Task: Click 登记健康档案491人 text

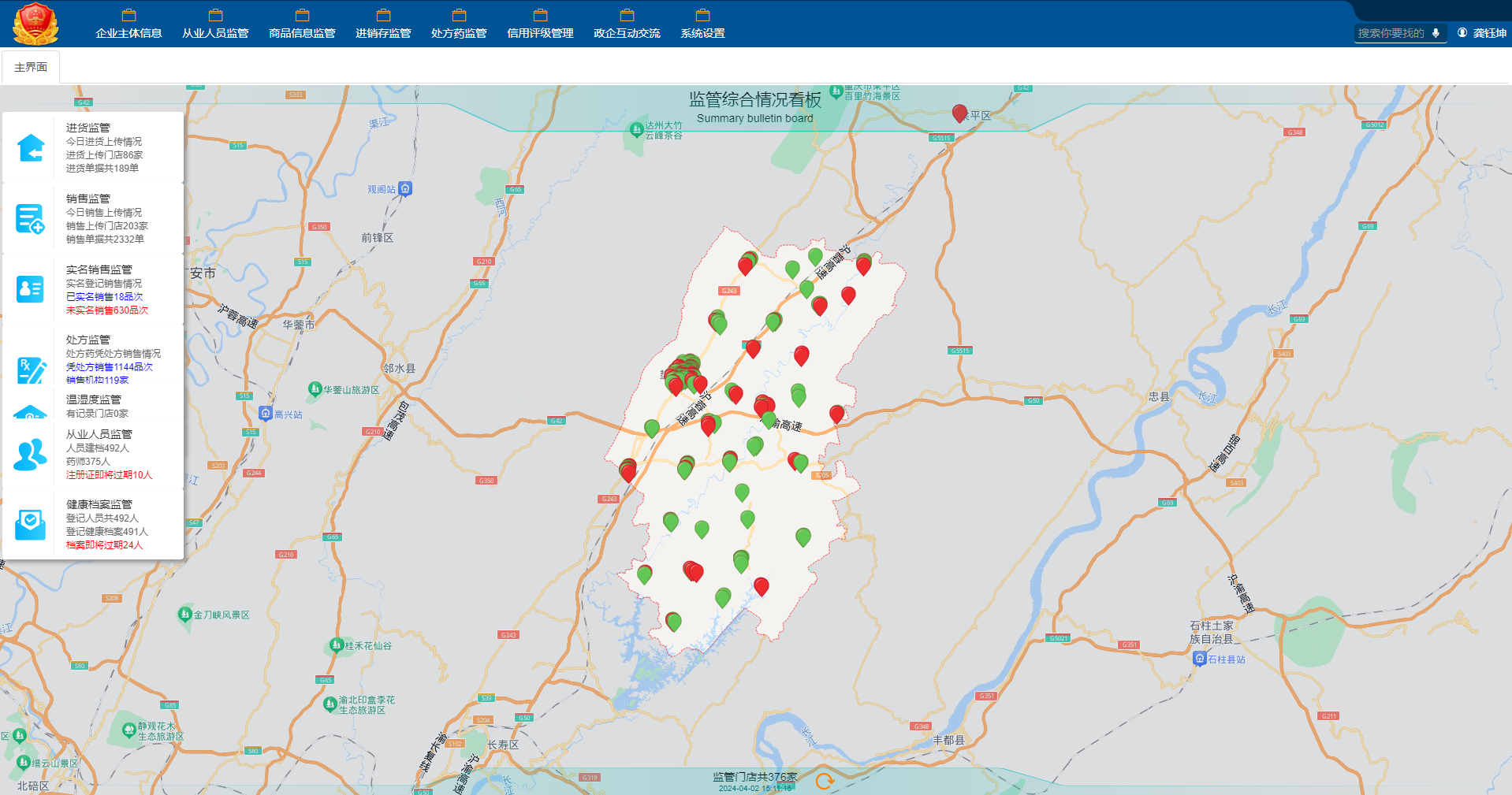Action: pos(107,532)
